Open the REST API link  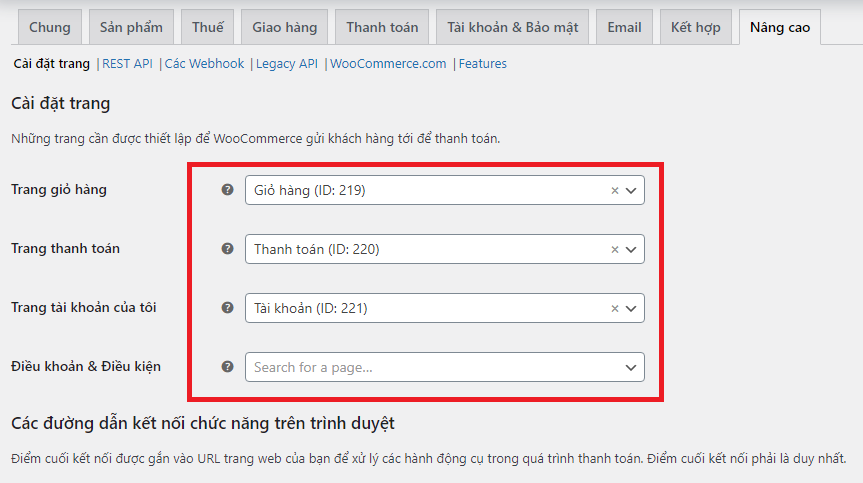coord(127,64)
